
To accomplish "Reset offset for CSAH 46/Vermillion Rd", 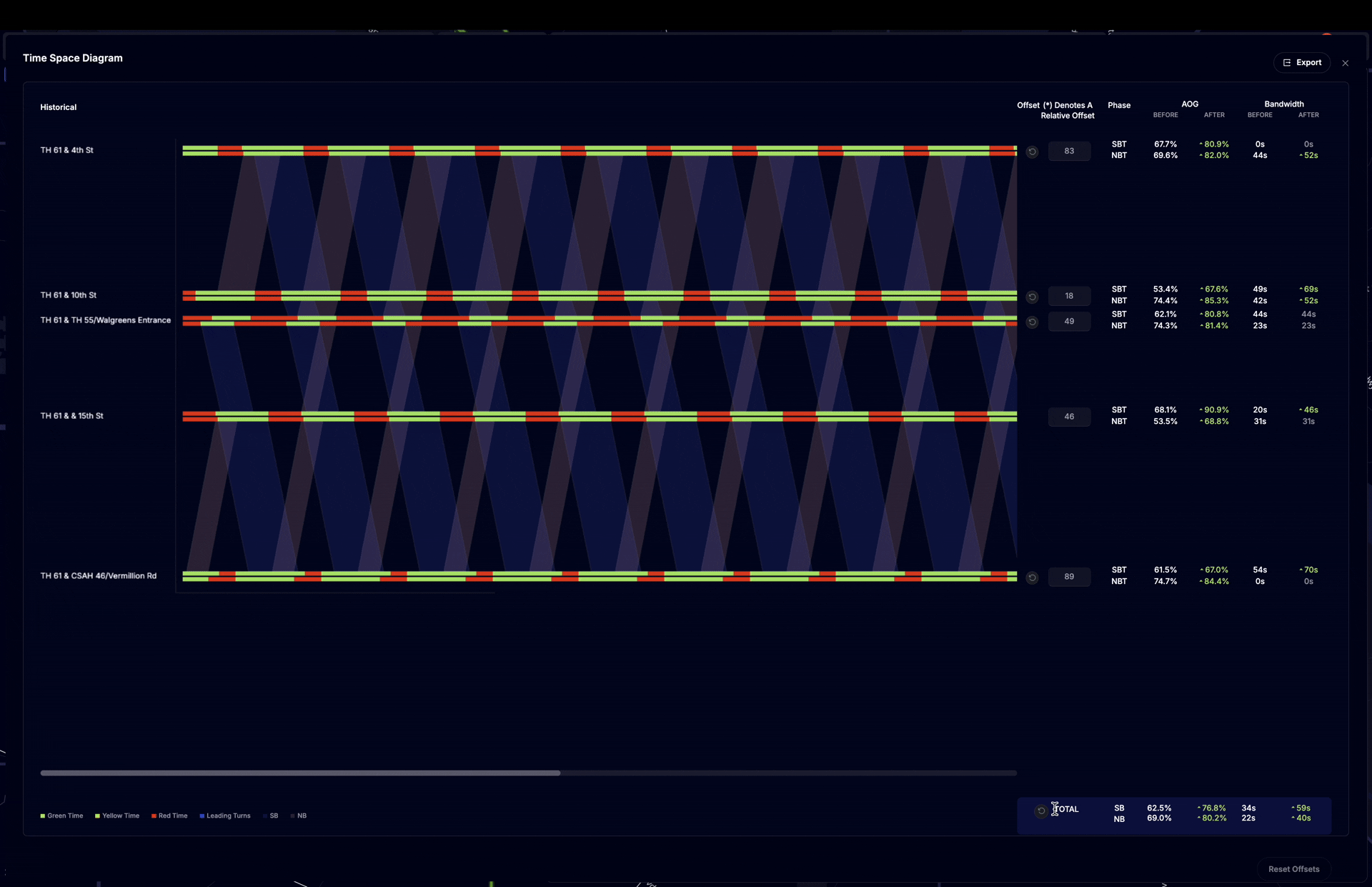I will (x=1032, y=578).
